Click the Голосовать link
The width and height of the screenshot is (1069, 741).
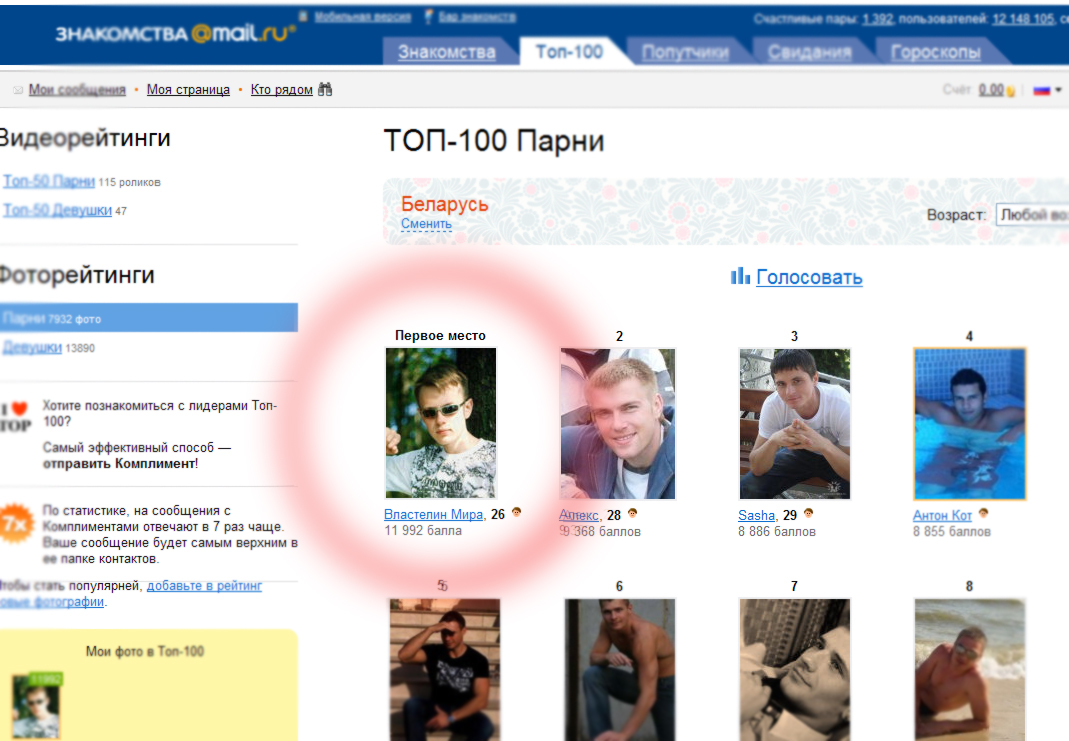coord(809,277)
